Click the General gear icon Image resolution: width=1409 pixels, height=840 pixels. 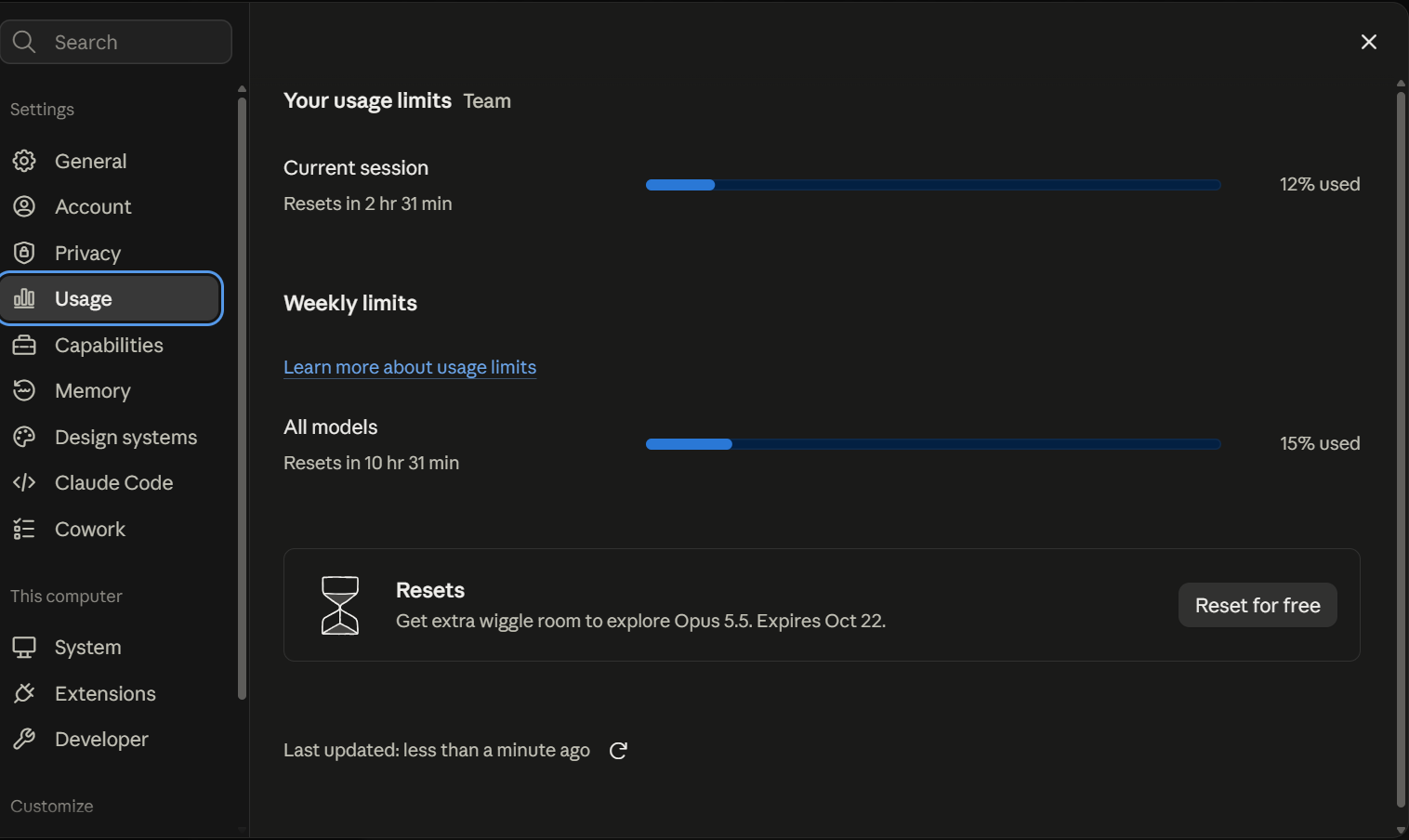coord(24,161)
